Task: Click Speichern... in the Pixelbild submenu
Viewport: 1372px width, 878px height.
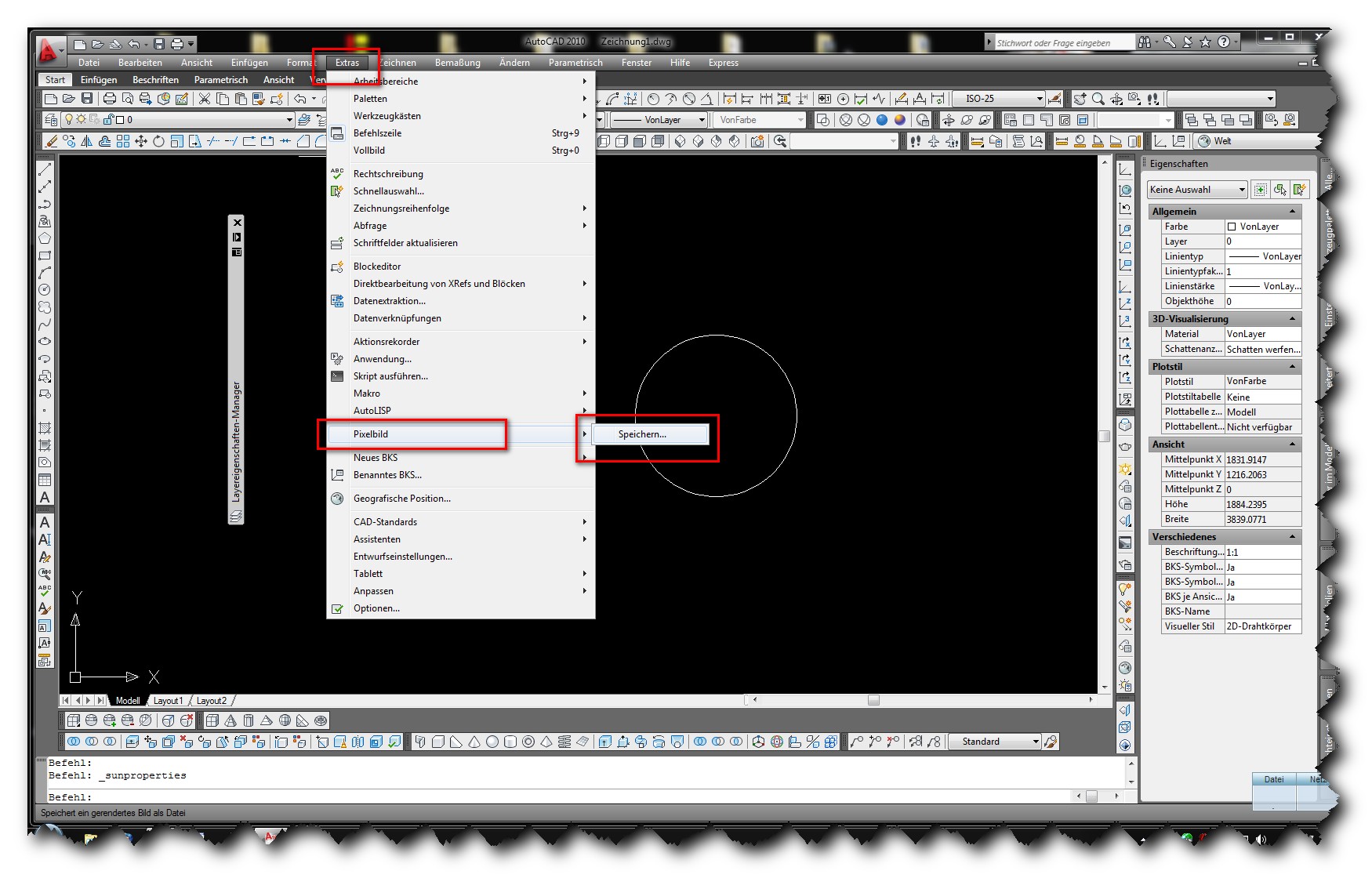Action: coord(650,434)
